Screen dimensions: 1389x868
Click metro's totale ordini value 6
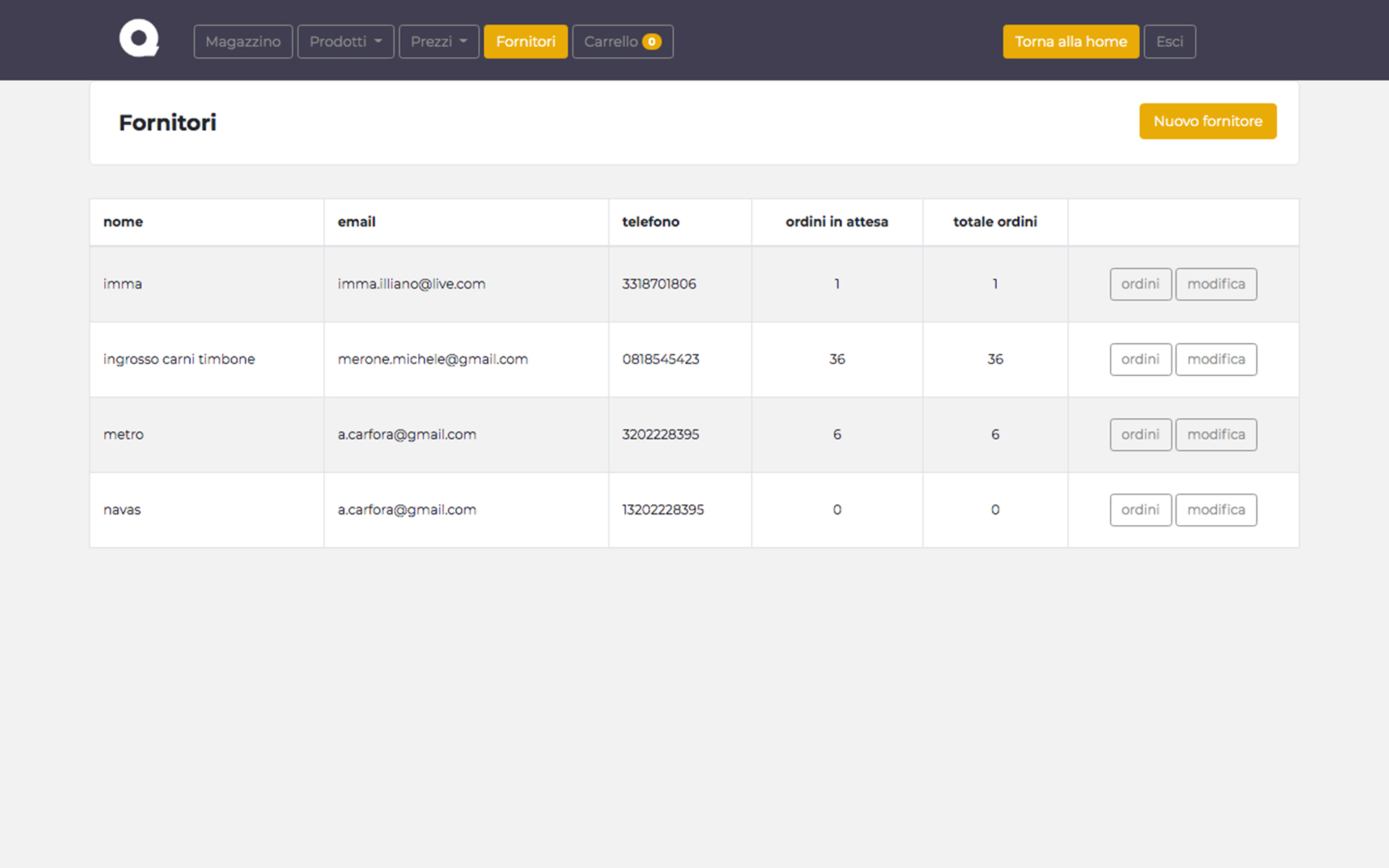995,435
